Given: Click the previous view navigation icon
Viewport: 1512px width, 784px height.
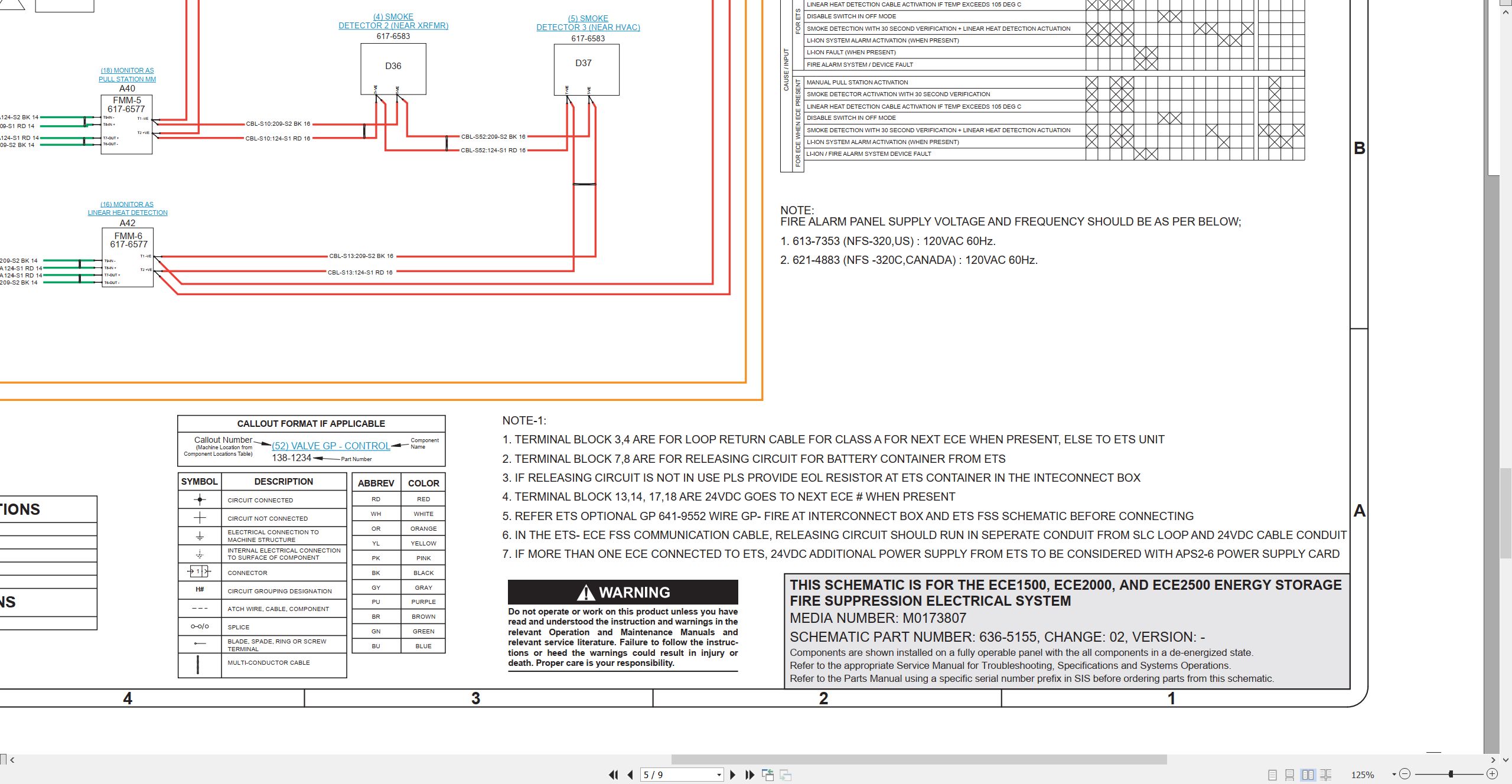Looking at the screenshot, I should tap(768, 775).
